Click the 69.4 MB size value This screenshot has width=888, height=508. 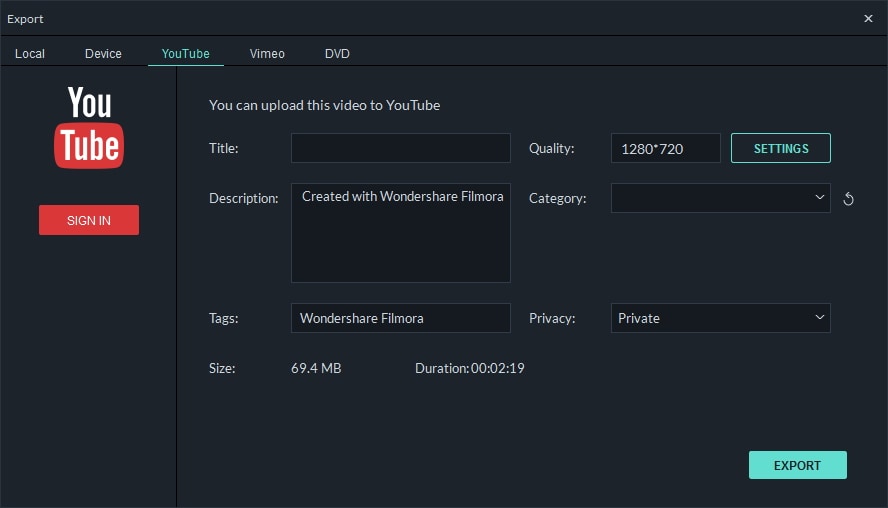click(316, 368)
